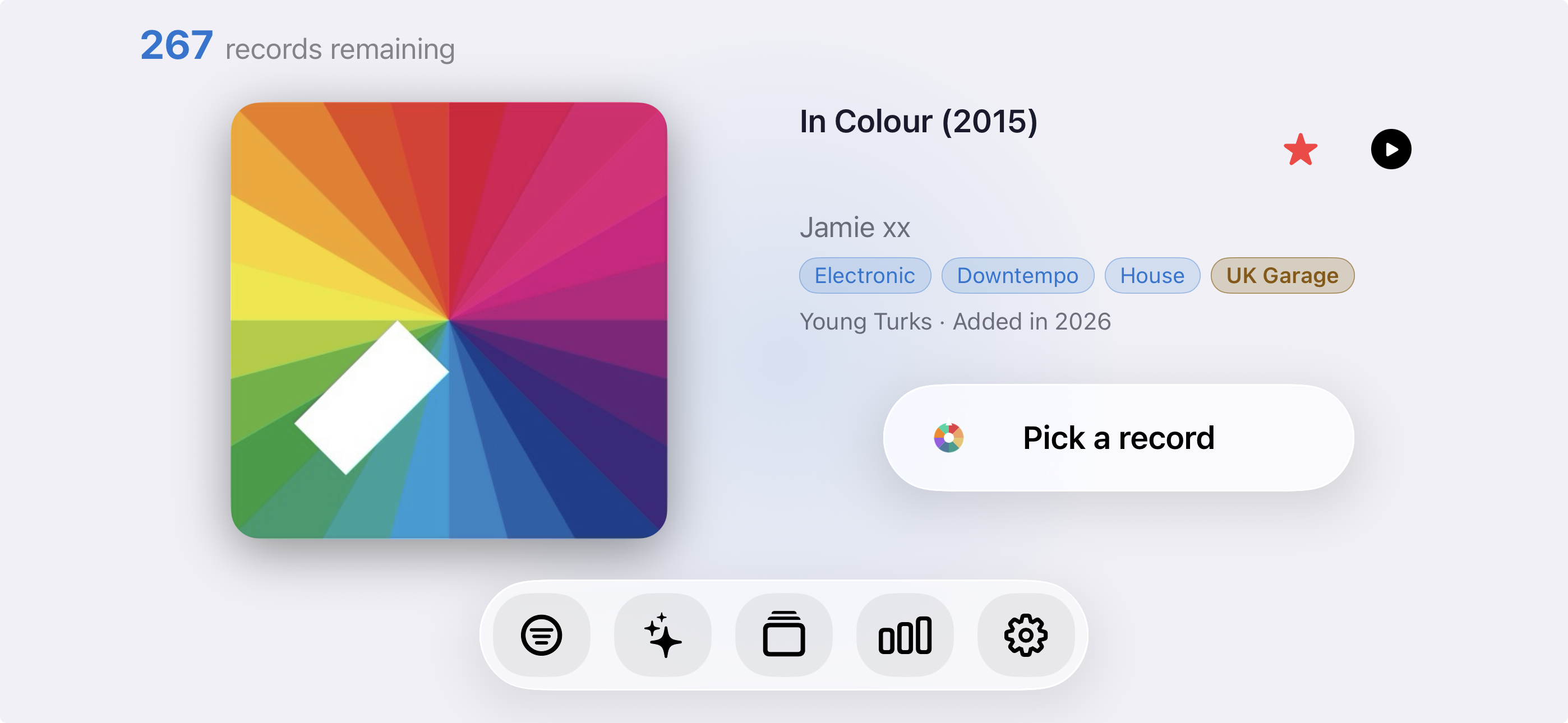This screenshot has width=1568, height=723.
Task: Select the House genre tag
Action: (x=1152, y=276)
